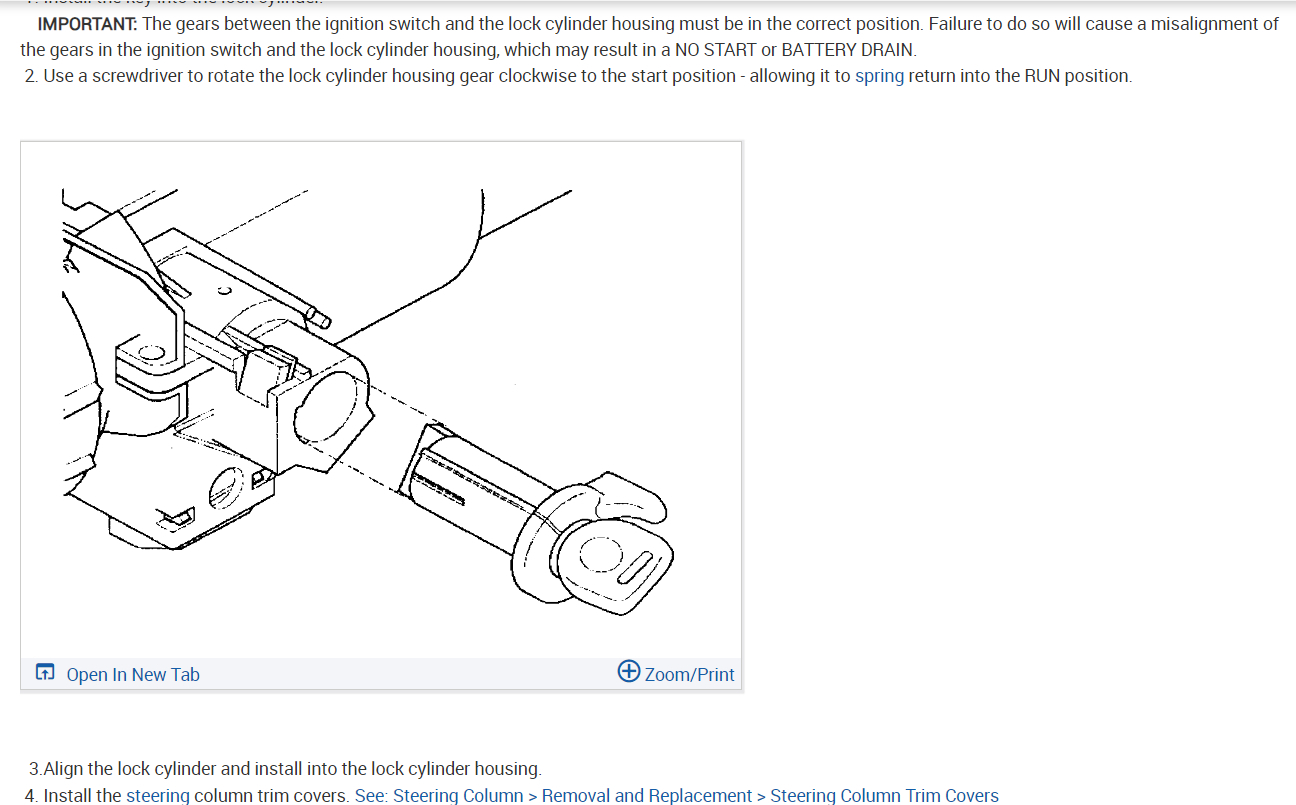
Task: Follow the 'steering' link in step 4
Action: point(157,796)
